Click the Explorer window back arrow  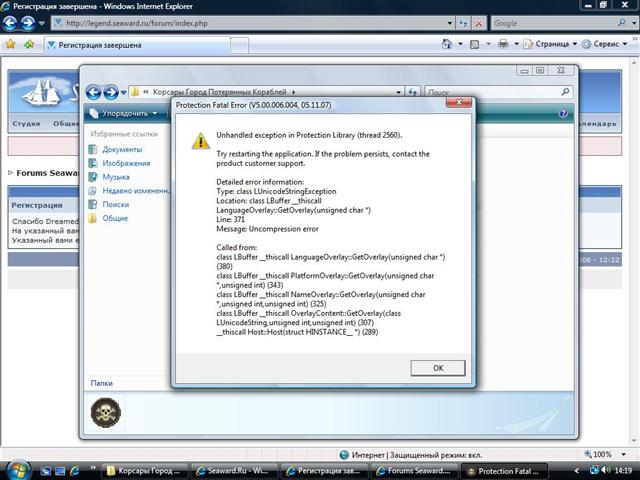(93, 92)
